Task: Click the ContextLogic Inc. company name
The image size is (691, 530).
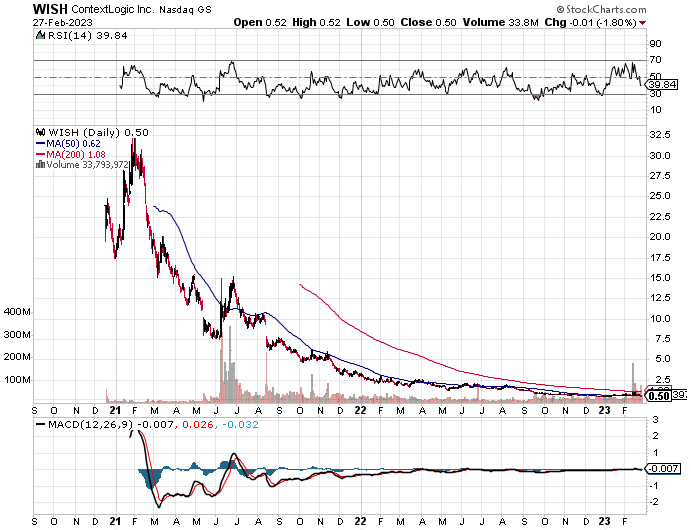Action: (113, 9)
